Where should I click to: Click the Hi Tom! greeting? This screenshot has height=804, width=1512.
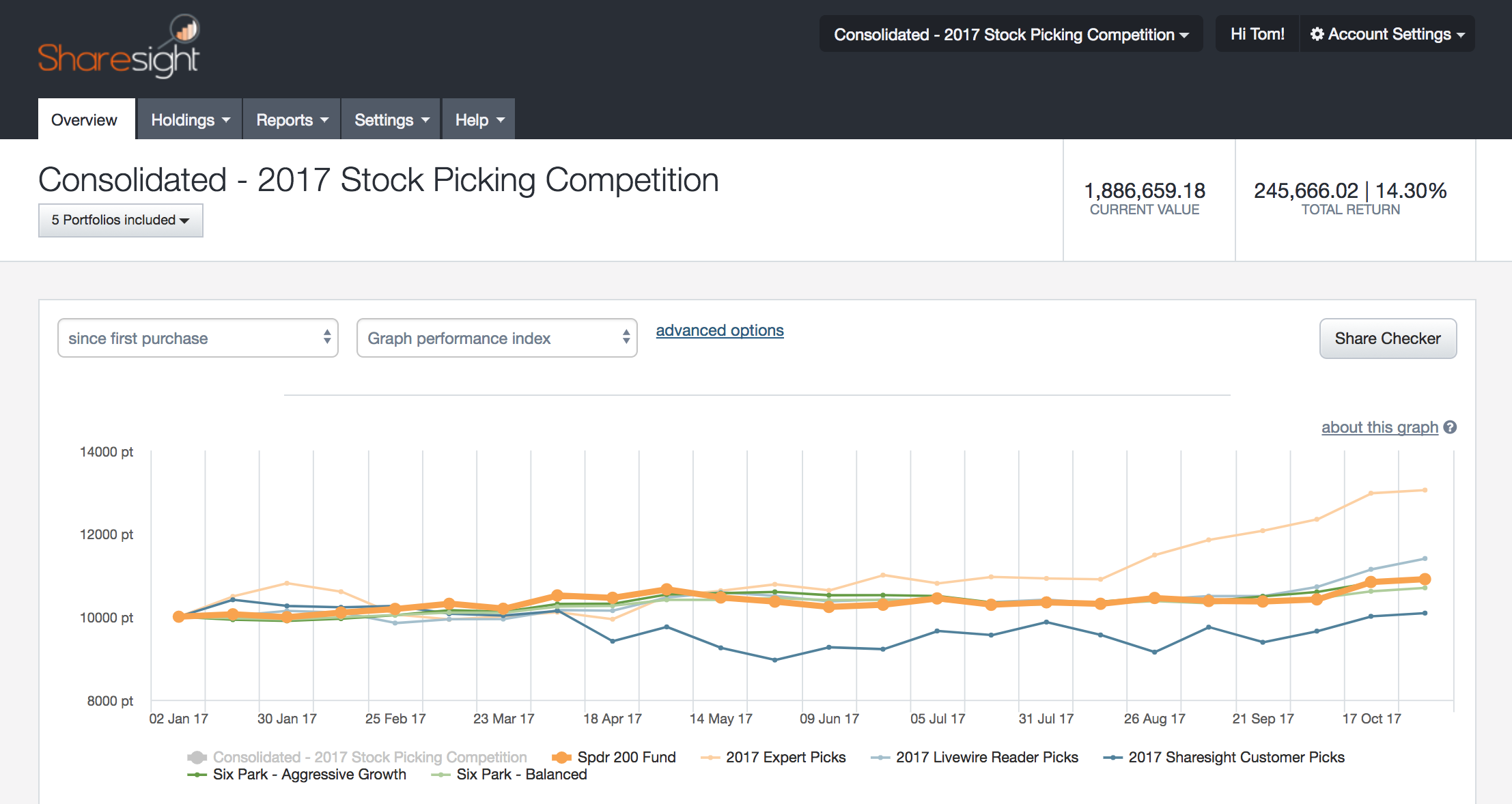(1257, 33)
